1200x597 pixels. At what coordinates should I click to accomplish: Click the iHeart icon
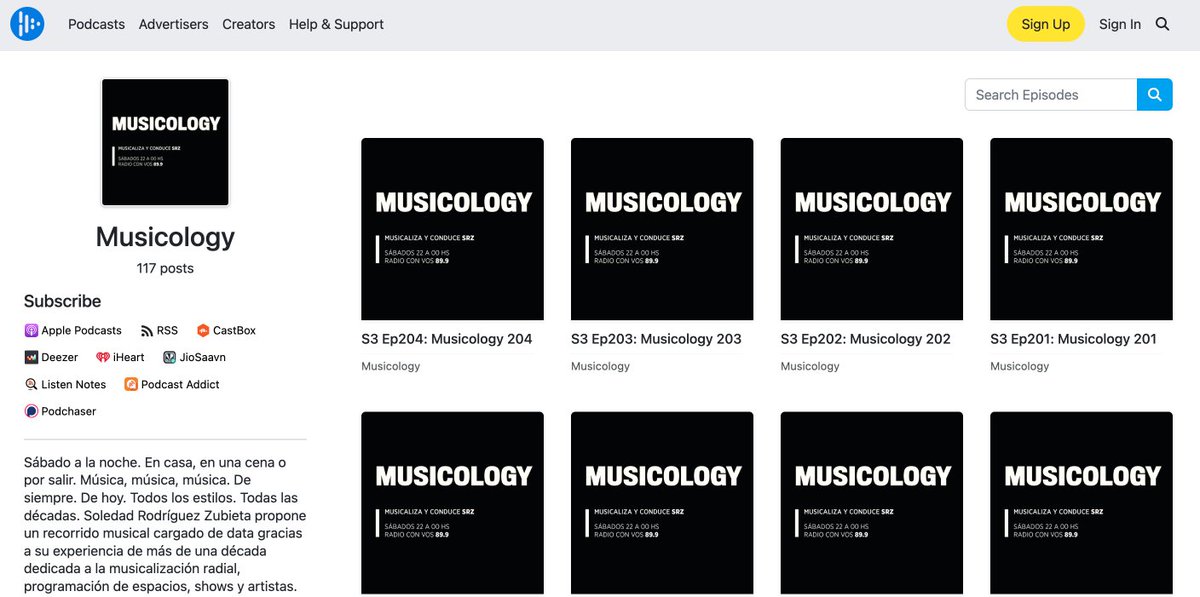(x=102, y=357)
